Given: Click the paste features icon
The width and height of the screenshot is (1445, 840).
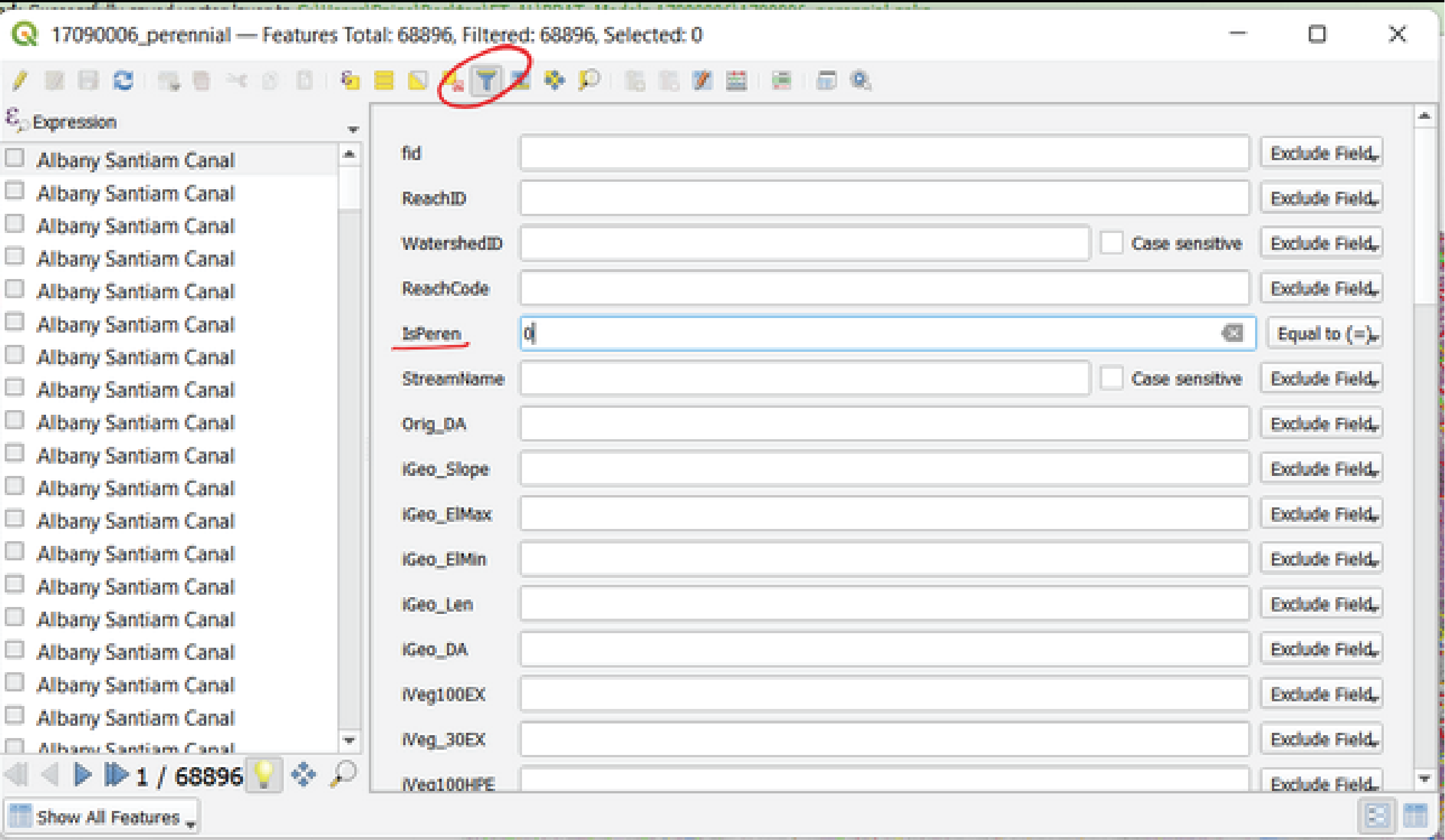Looking at the screenshot, I should (x=305, y=80).
